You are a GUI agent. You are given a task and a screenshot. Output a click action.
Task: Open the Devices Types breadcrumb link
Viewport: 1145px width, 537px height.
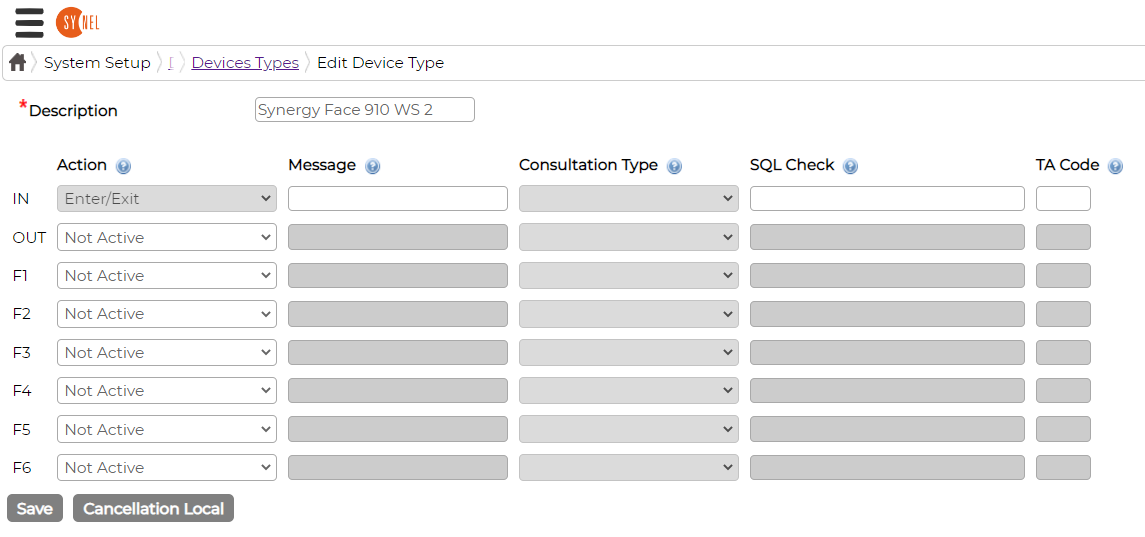pyautogui.click(x=245, y=63)
